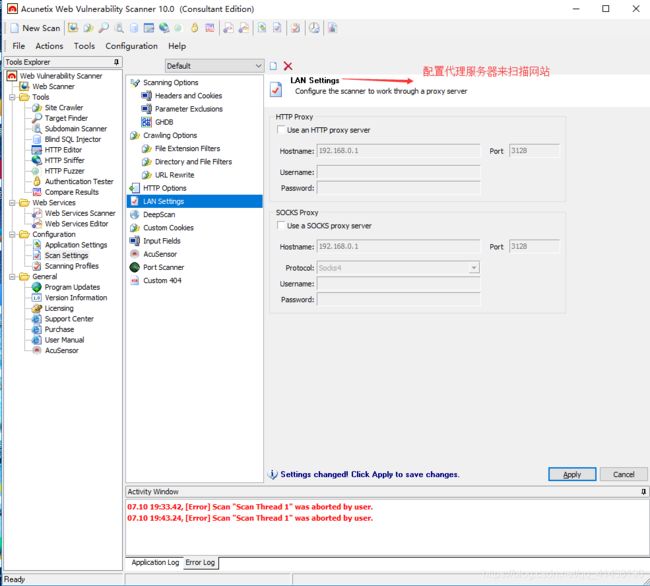Open the Tools menu
The height and width of the screenshot is (586, 650).
pos(84,46)
